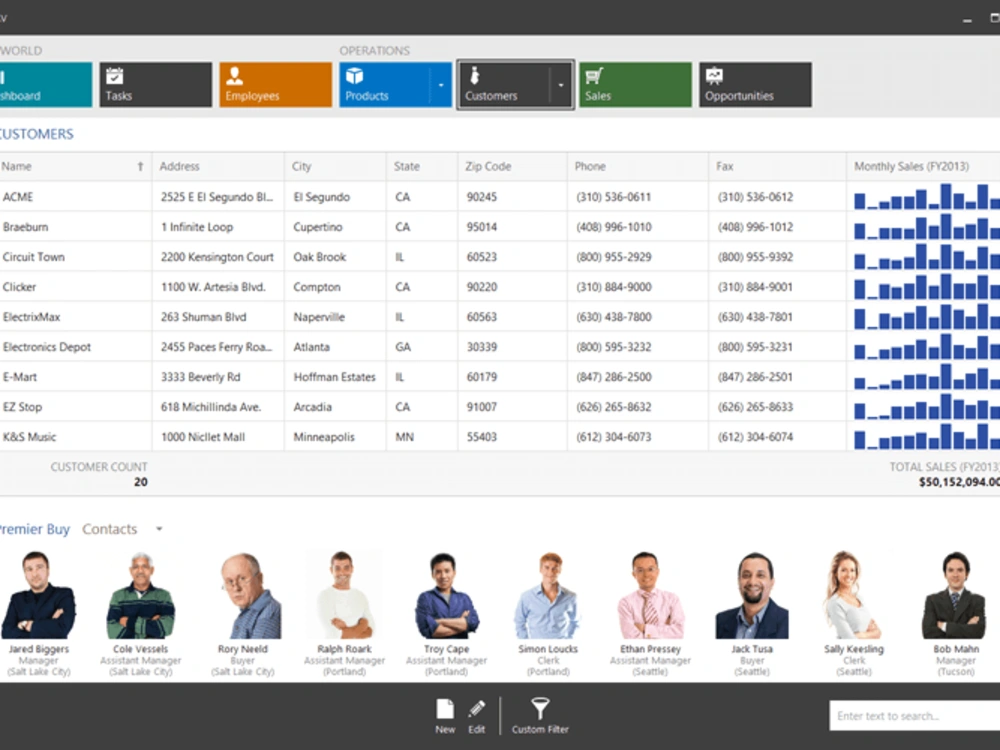The image size is (1000, 750).
Task: Select the EZ Stop customer name
Action: coord(22,407)
